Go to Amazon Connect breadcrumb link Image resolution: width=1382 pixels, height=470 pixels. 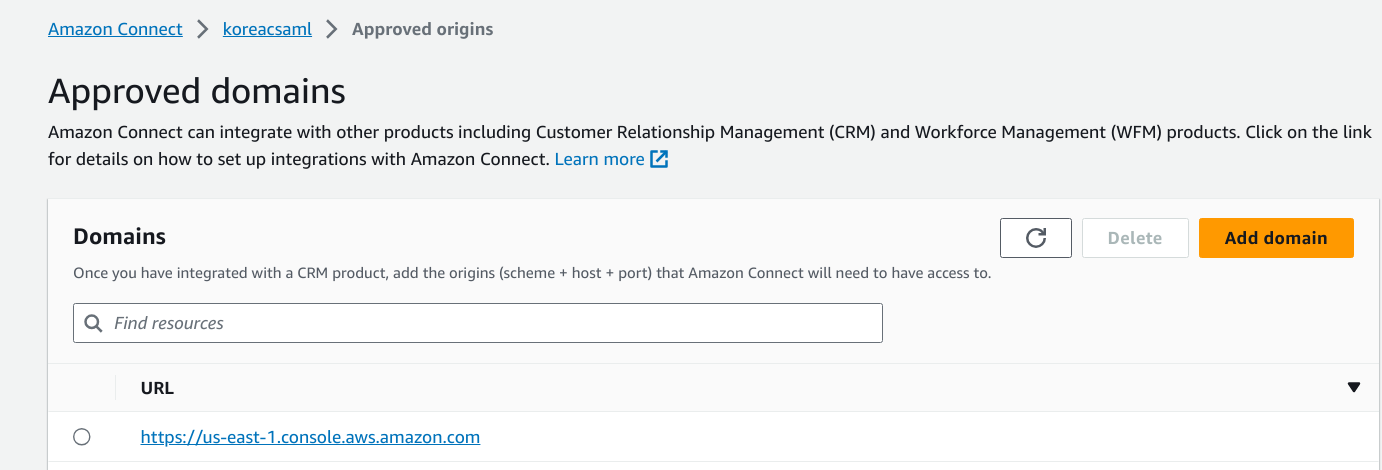[115, 29]
